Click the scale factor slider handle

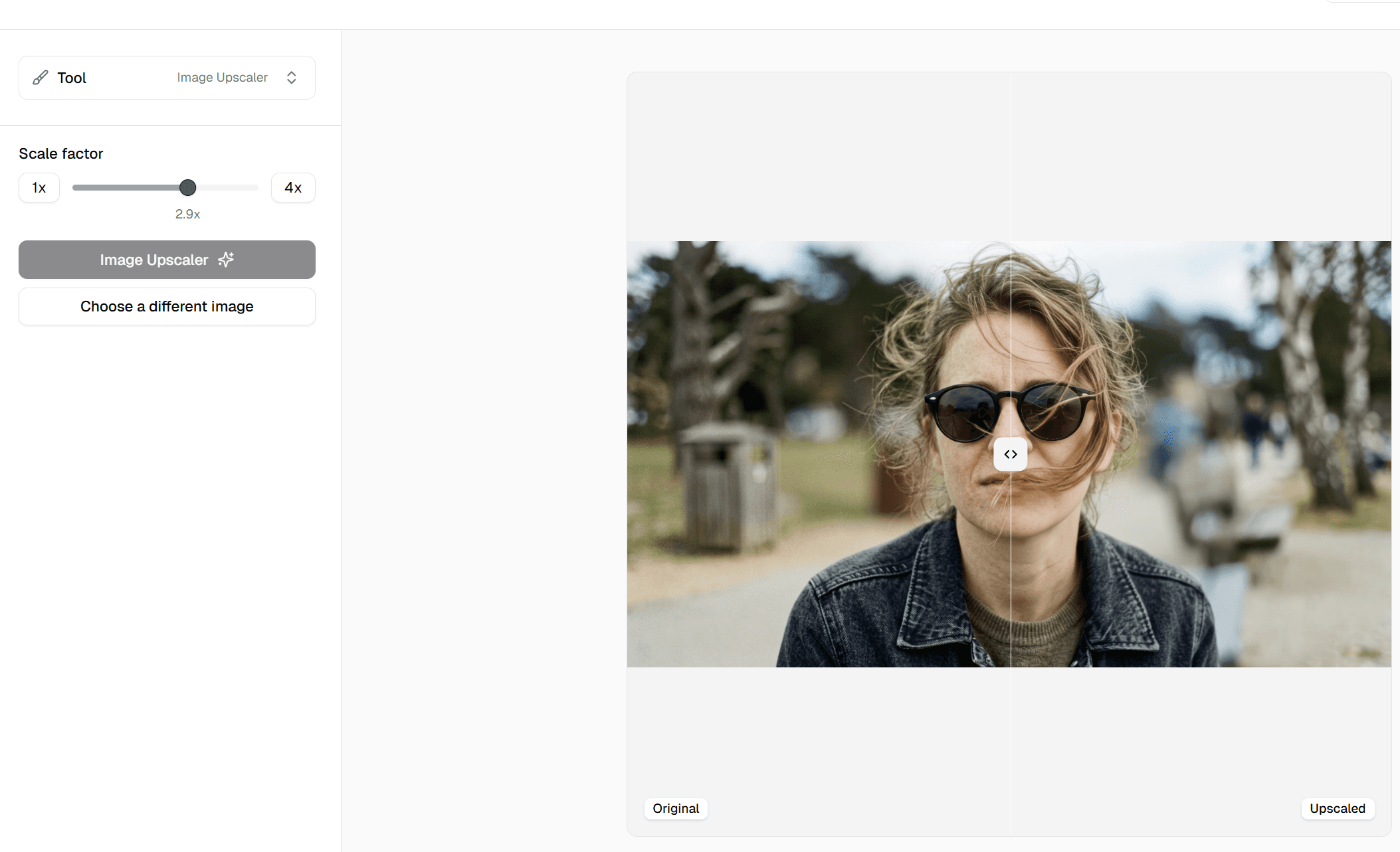click(188, 188)
